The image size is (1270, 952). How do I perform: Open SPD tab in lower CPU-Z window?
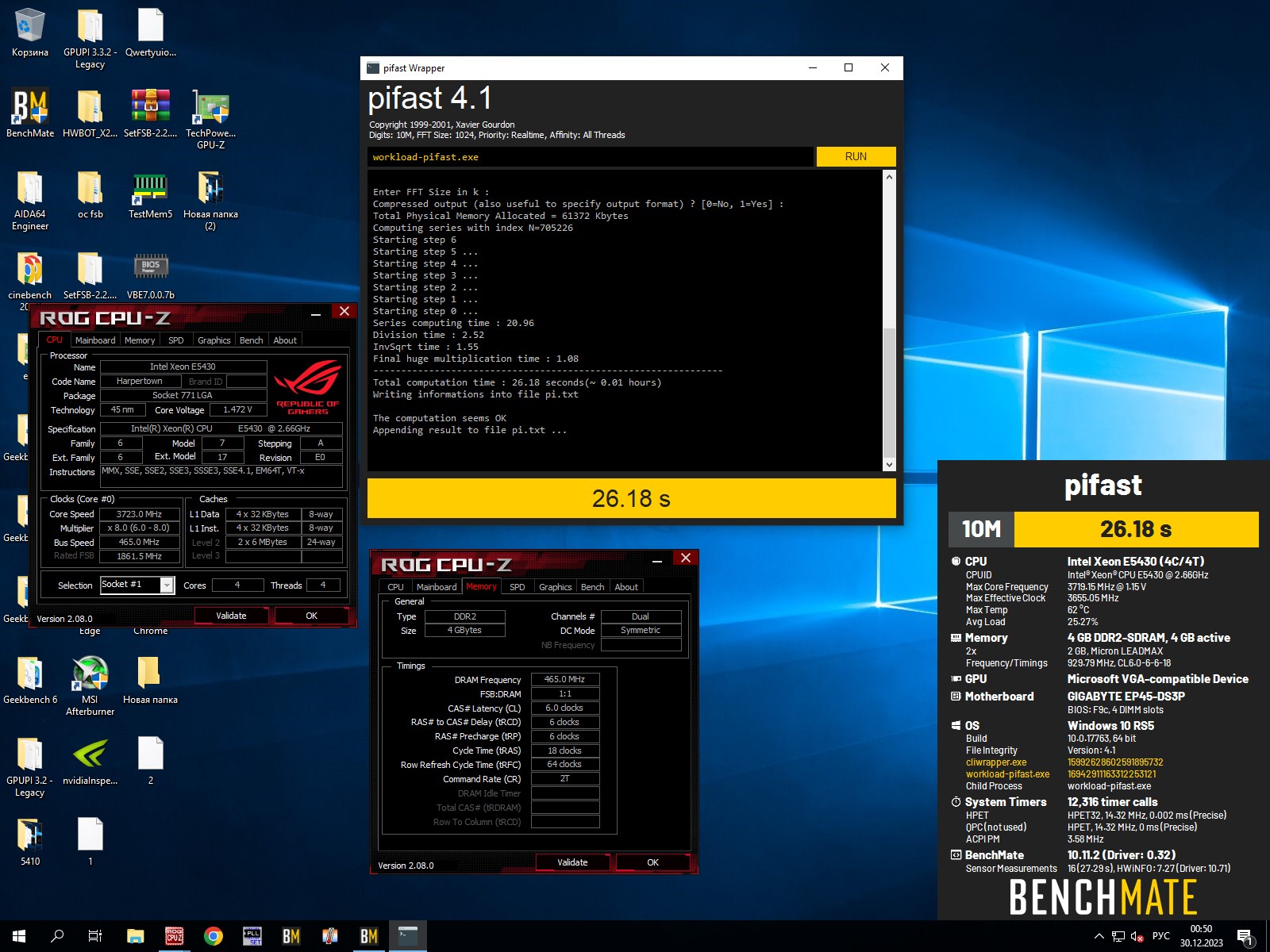517,587
